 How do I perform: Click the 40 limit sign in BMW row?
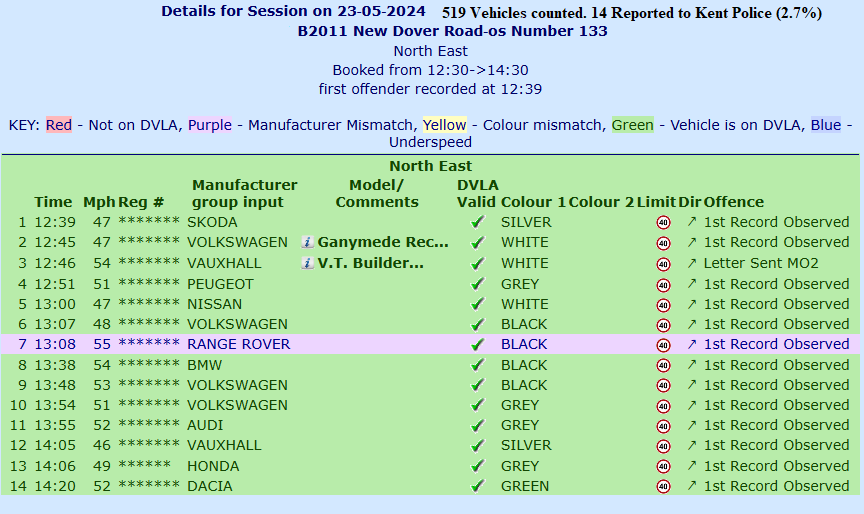point(663,366)
